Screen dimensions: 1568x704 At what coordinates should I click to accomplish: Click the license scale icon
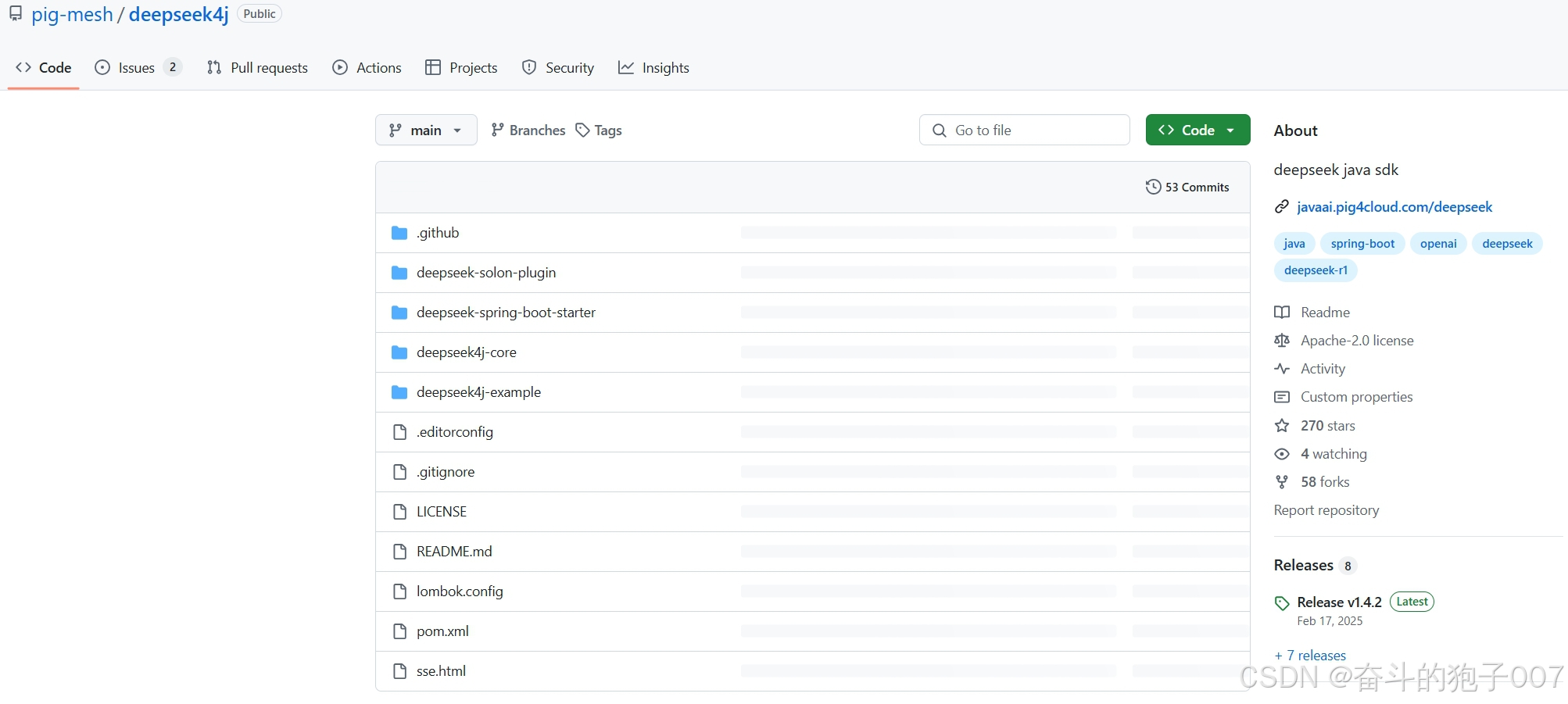pyautogui.click(x=1282, y=341)
